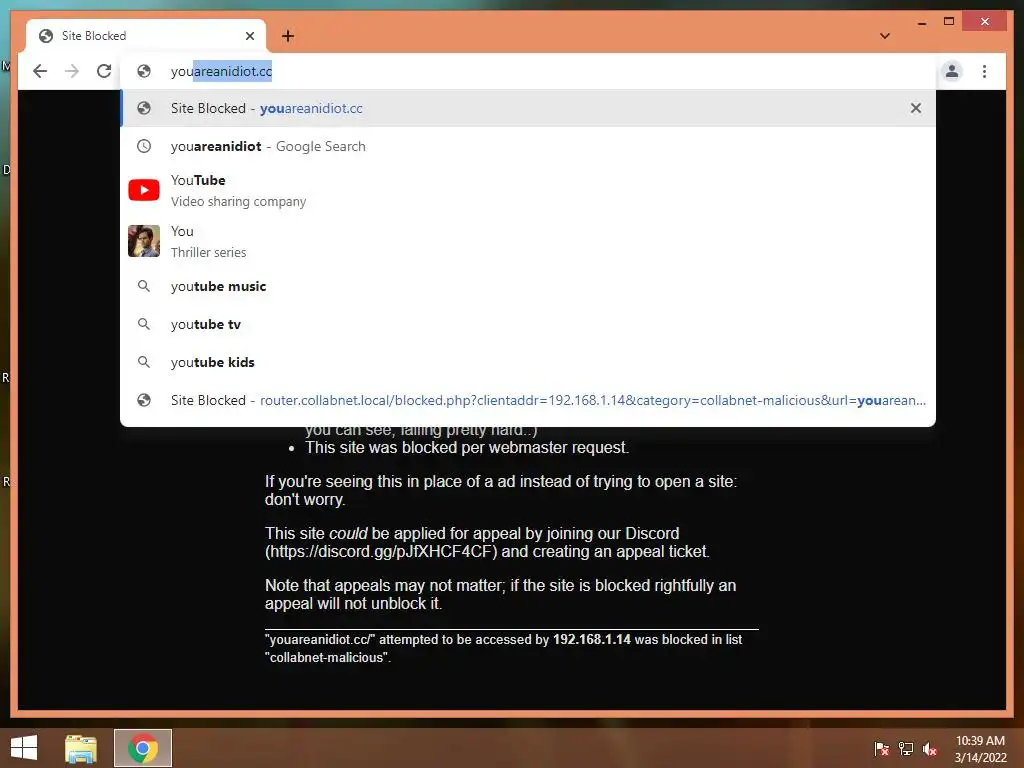Click the magnifier icon next to youtube kids
Image resolution: width=1024 pixels, height=768 pixels.
pyautogui.click(x=144, y=362)
